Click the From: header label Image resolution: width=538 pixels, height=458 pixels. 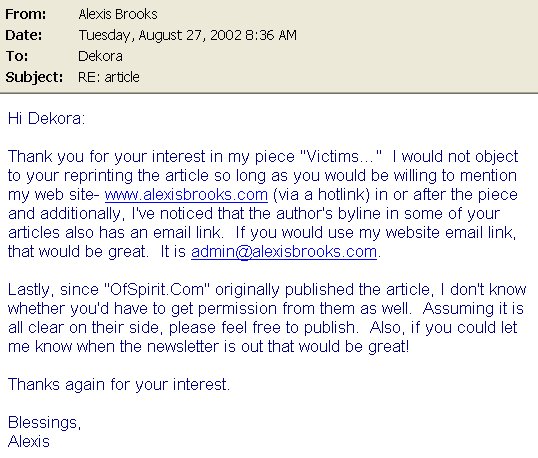(x=26, y=14)
